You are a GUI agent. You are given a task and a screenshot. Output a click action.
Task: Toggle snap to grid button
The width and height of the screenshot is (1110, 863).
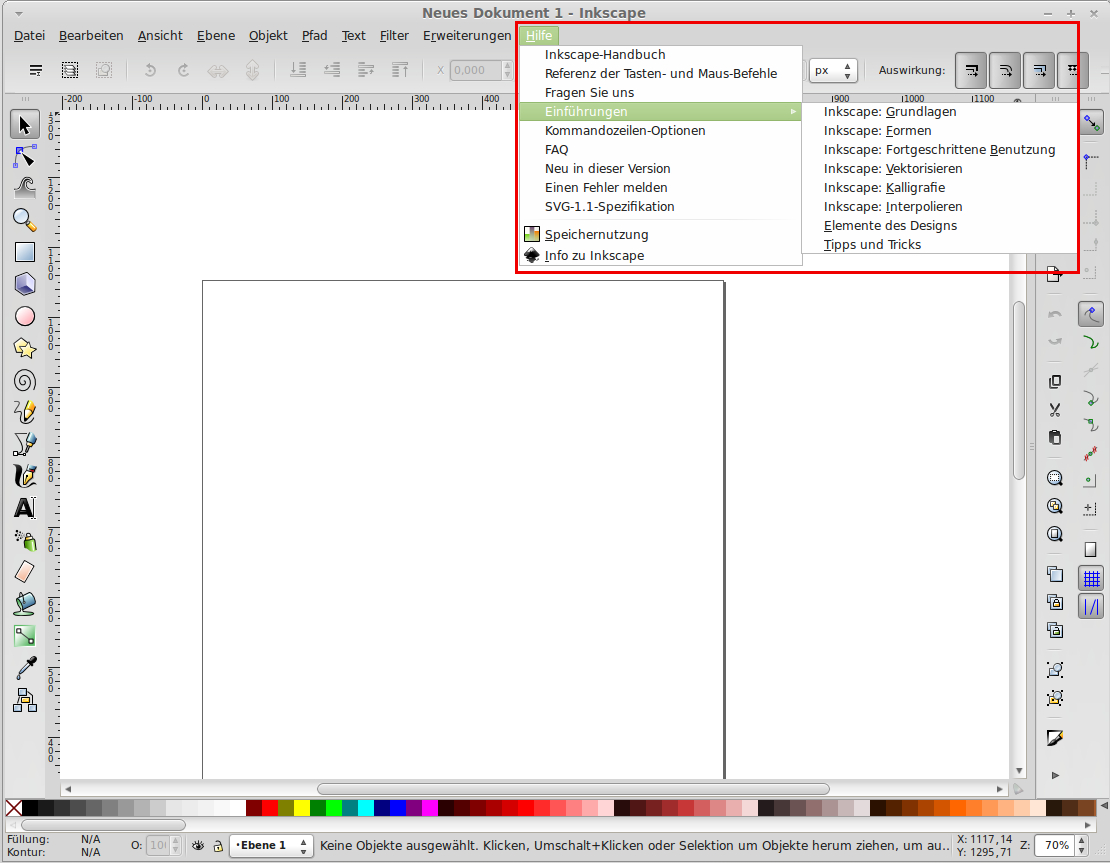point(1091,578)
